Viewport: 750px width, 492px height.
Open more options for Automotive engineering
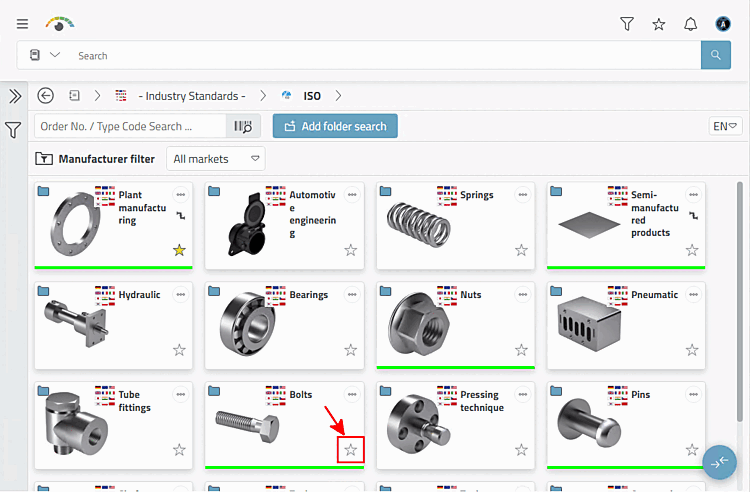[x=352, y=195]
